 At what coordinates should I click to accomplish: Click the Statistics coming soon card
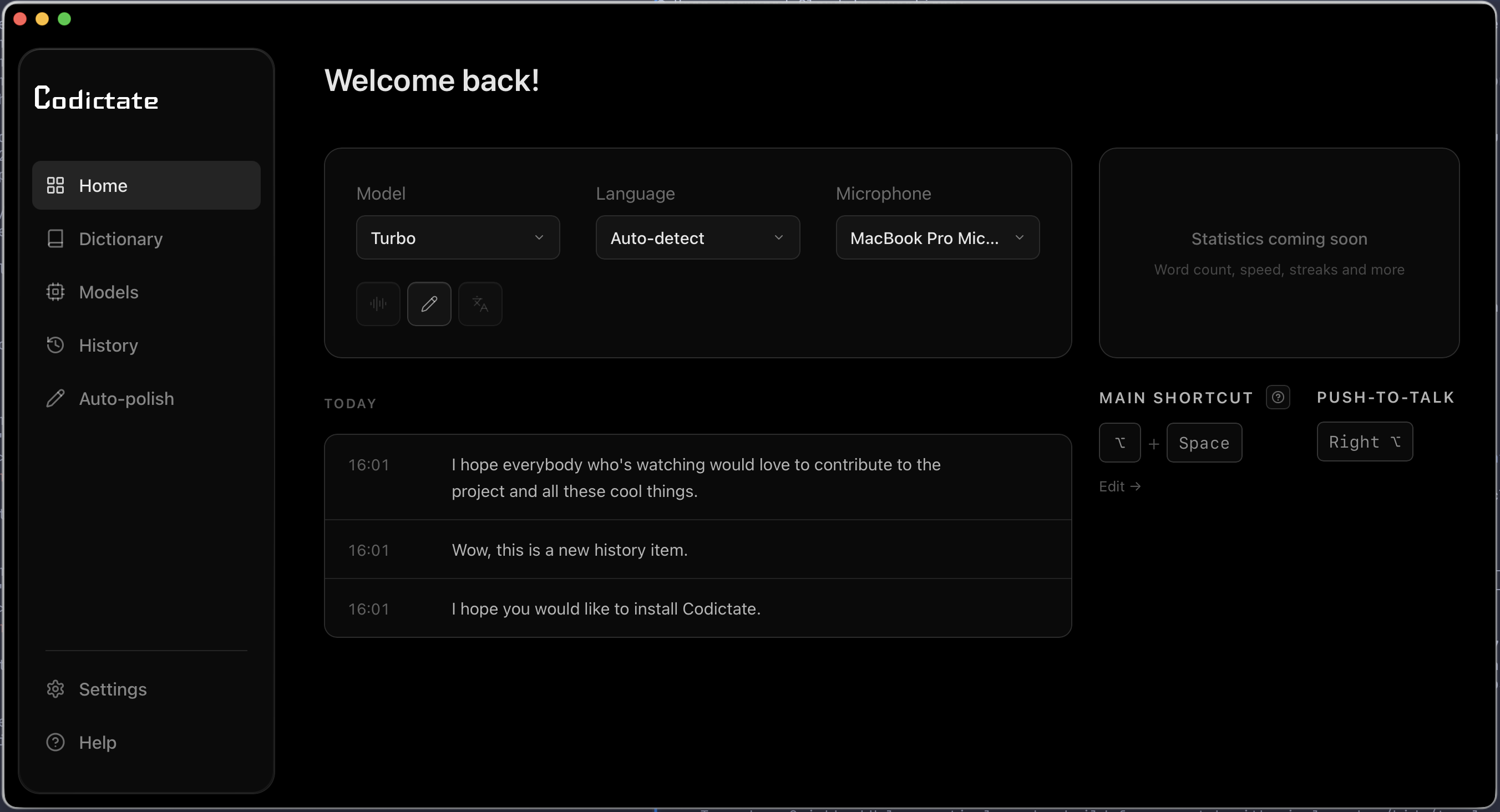(1279, 252)
